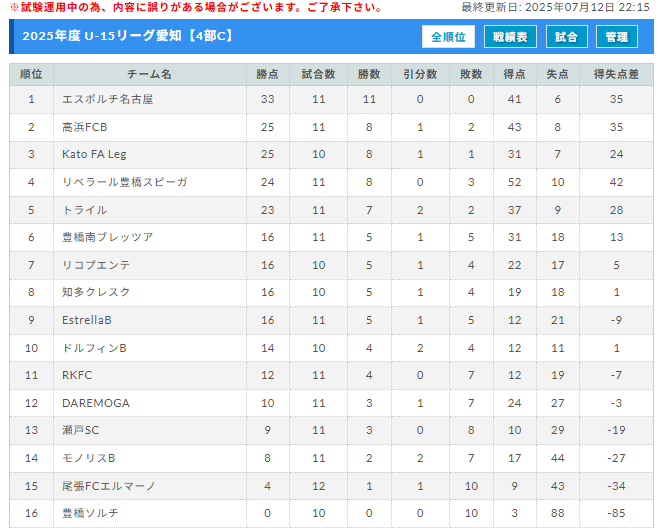The image size is (661, 532).
Task: Open the 全順位 tab
Action: point(448,37)
